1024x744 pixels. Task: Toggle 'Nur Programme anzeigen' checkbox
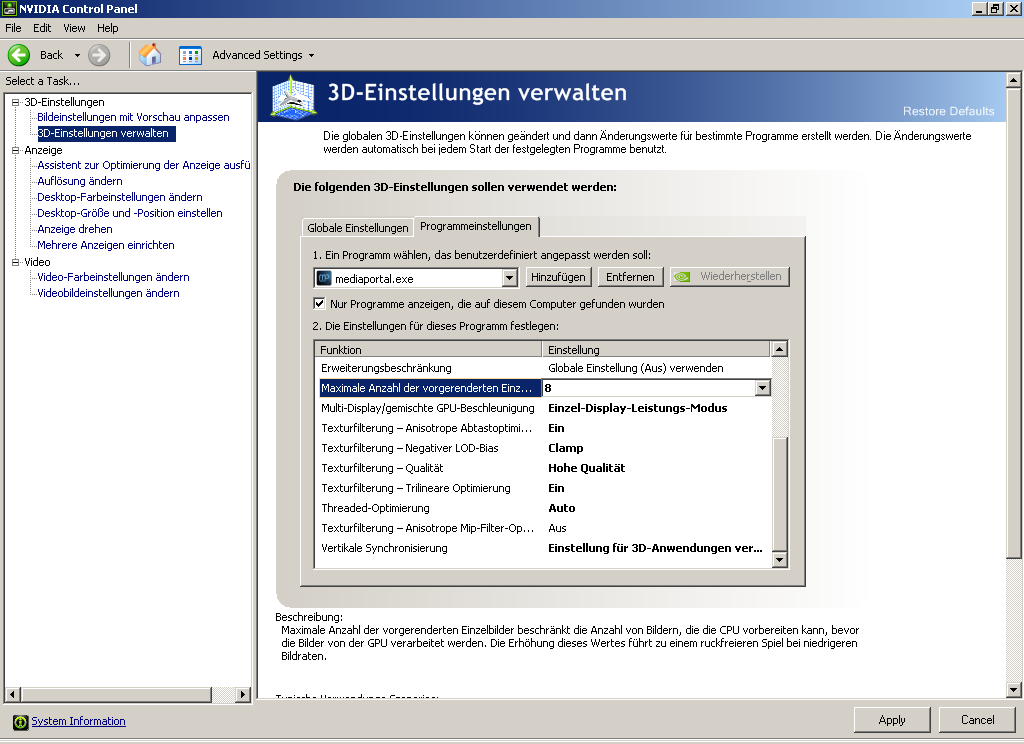(x=320, y=304)
